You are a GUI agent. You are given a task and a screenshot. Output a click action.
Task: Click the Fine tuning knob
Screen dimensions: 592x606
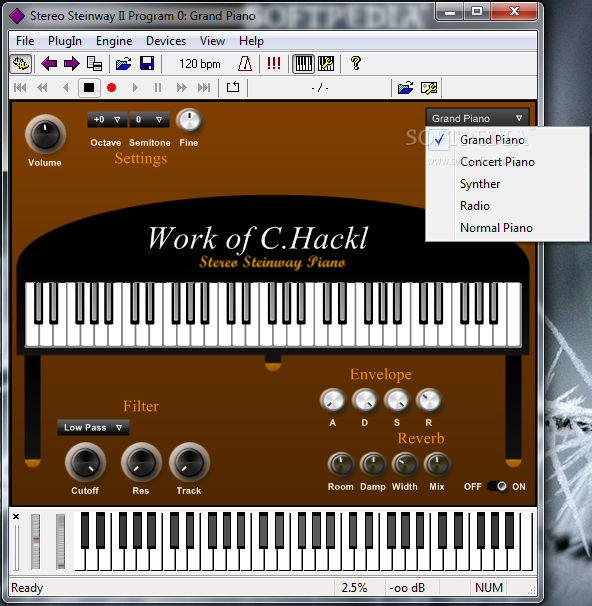tap(189, 120)
